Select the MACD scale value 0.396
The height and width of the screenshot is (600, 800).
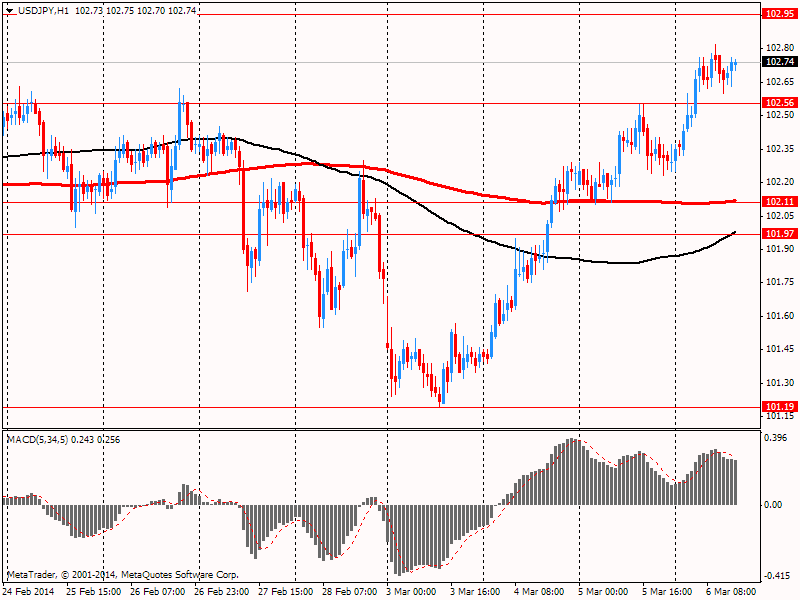click(x=776, y=438)
